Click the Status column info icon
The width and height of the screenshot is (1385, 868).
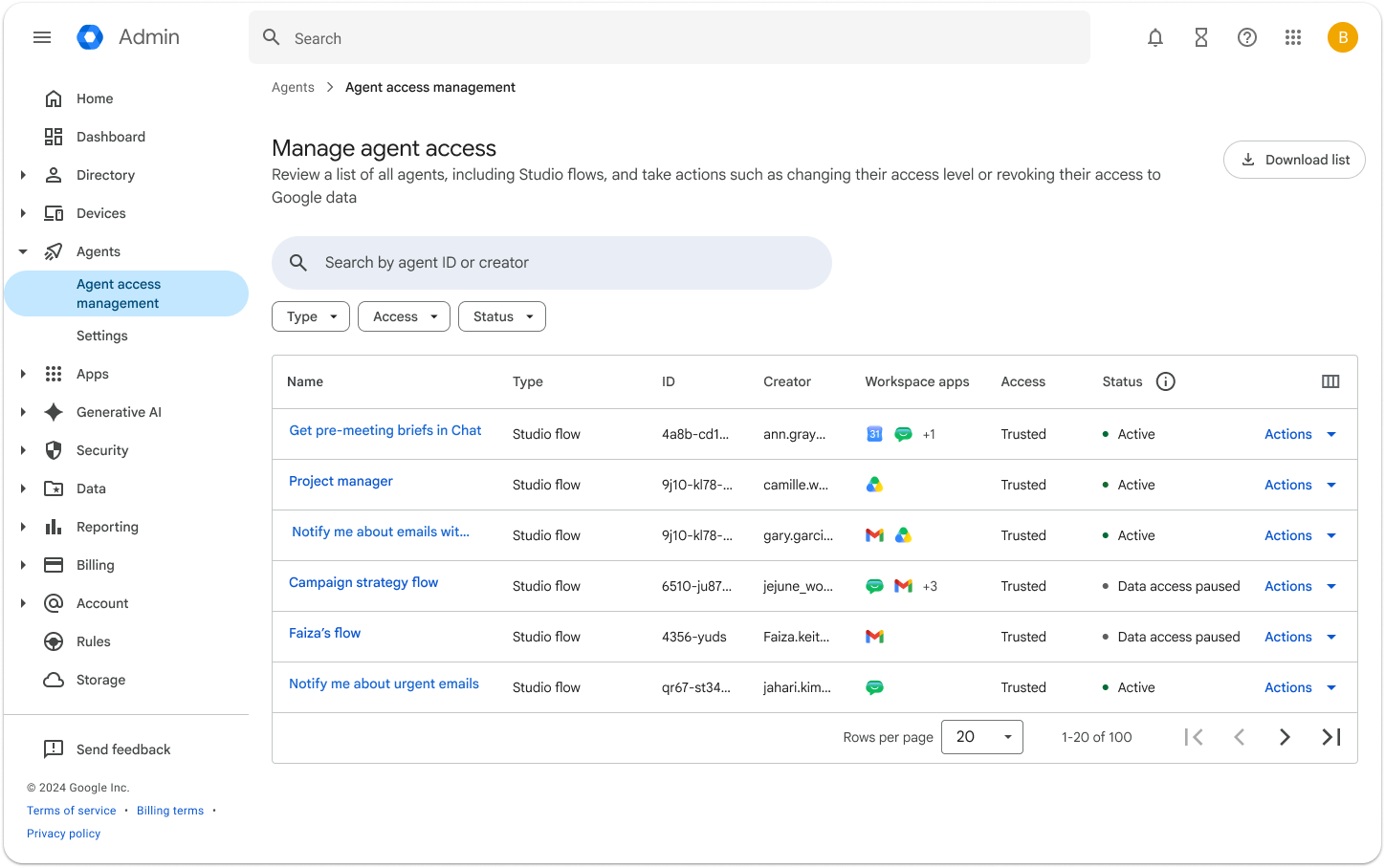click(x=1166, y=381)
